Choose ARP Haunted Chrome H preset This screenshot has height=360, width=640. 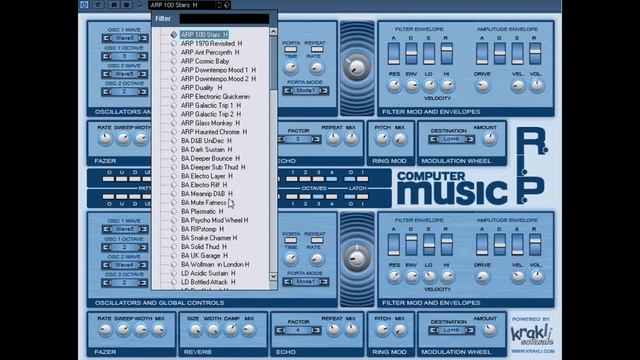coord(214,132)
